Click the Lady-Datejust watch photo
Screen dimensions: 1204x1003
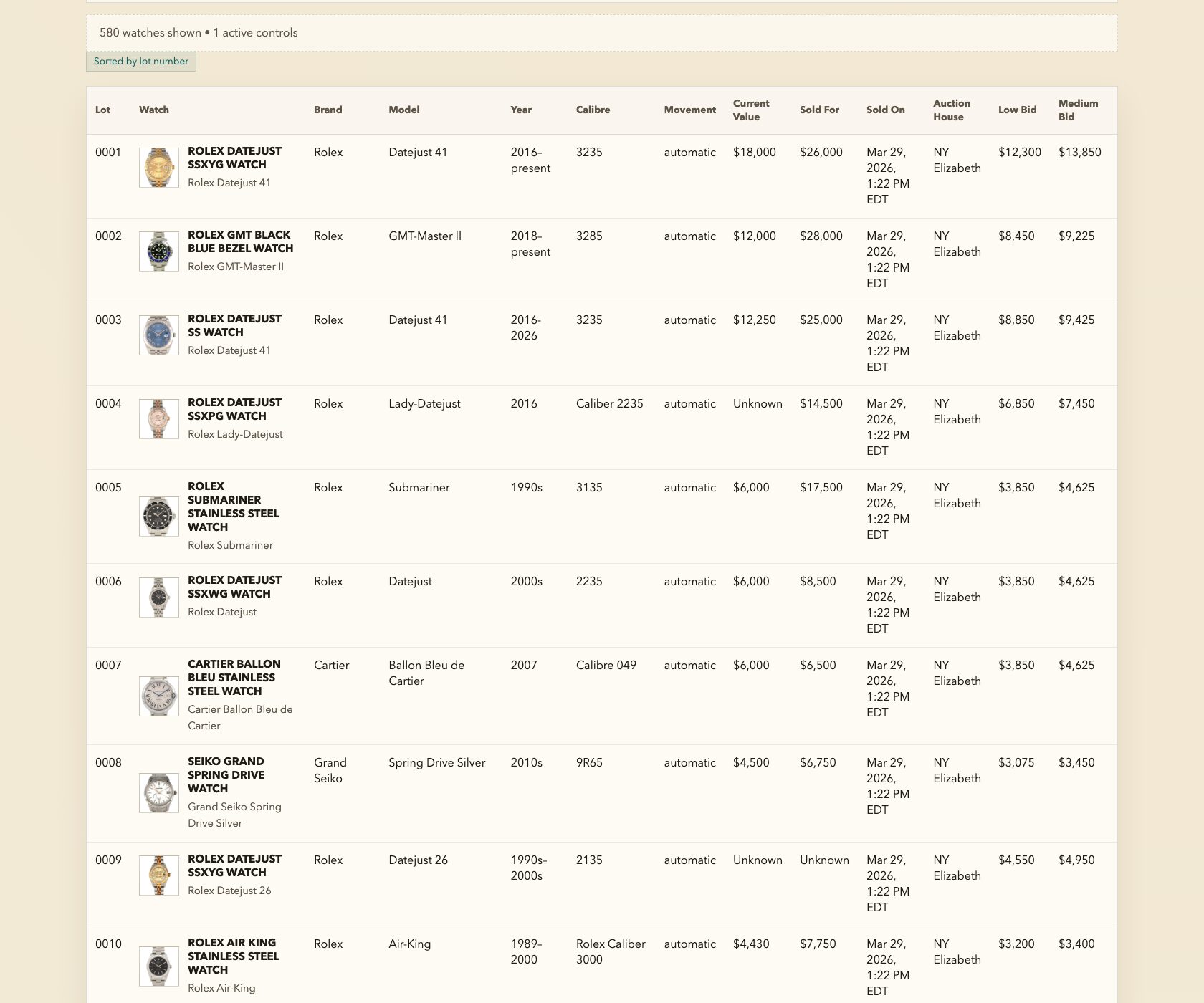(x=158, y=418)
